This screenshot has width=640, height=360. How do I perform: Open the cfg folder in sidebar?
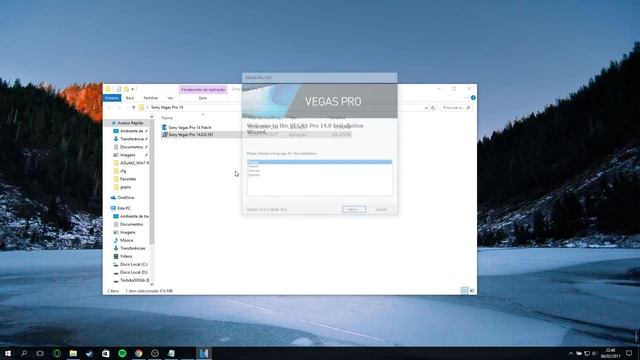coord(123,171)
